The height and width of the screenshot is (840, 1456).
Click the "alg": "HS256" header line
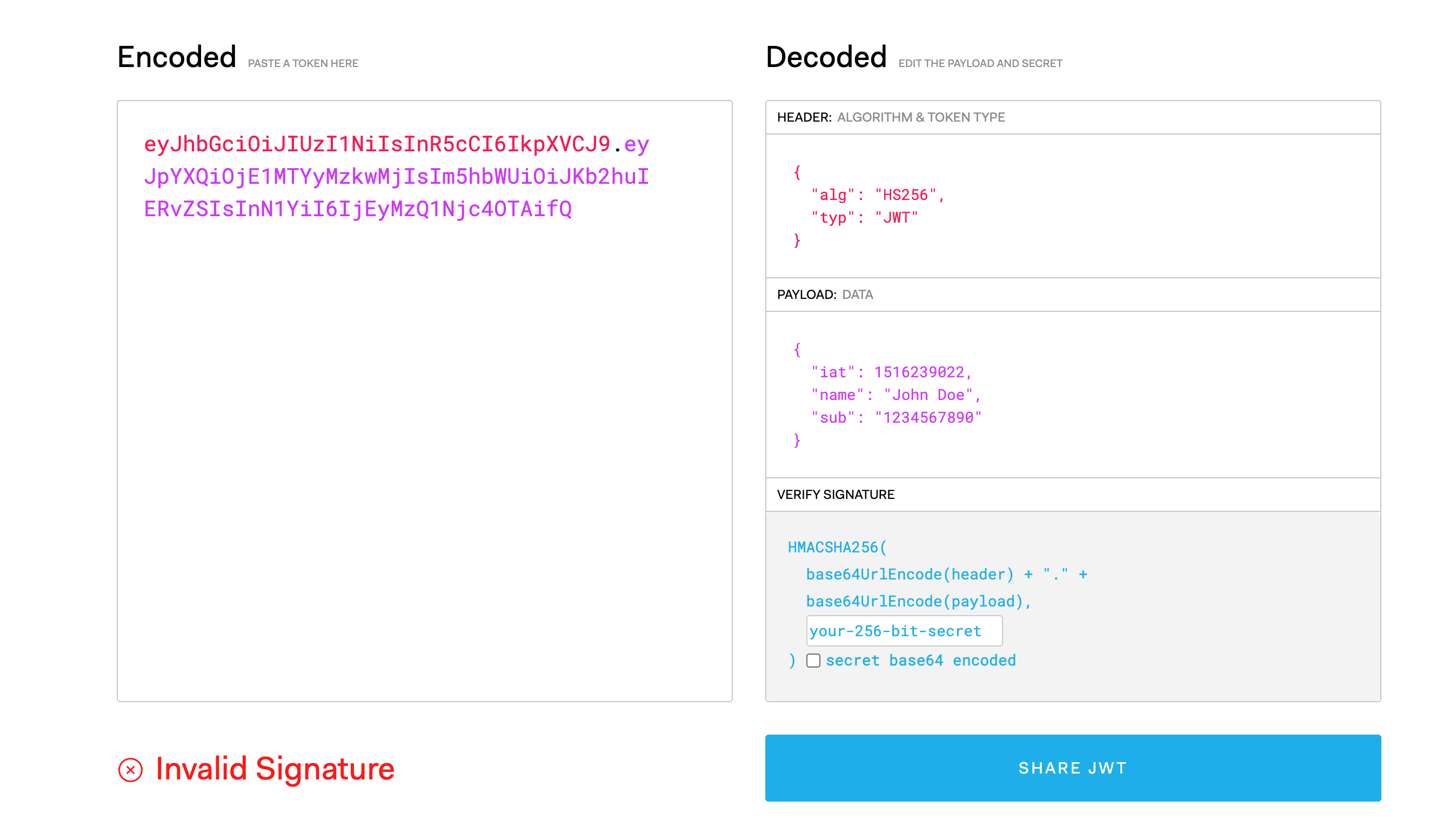coord(877,195)
